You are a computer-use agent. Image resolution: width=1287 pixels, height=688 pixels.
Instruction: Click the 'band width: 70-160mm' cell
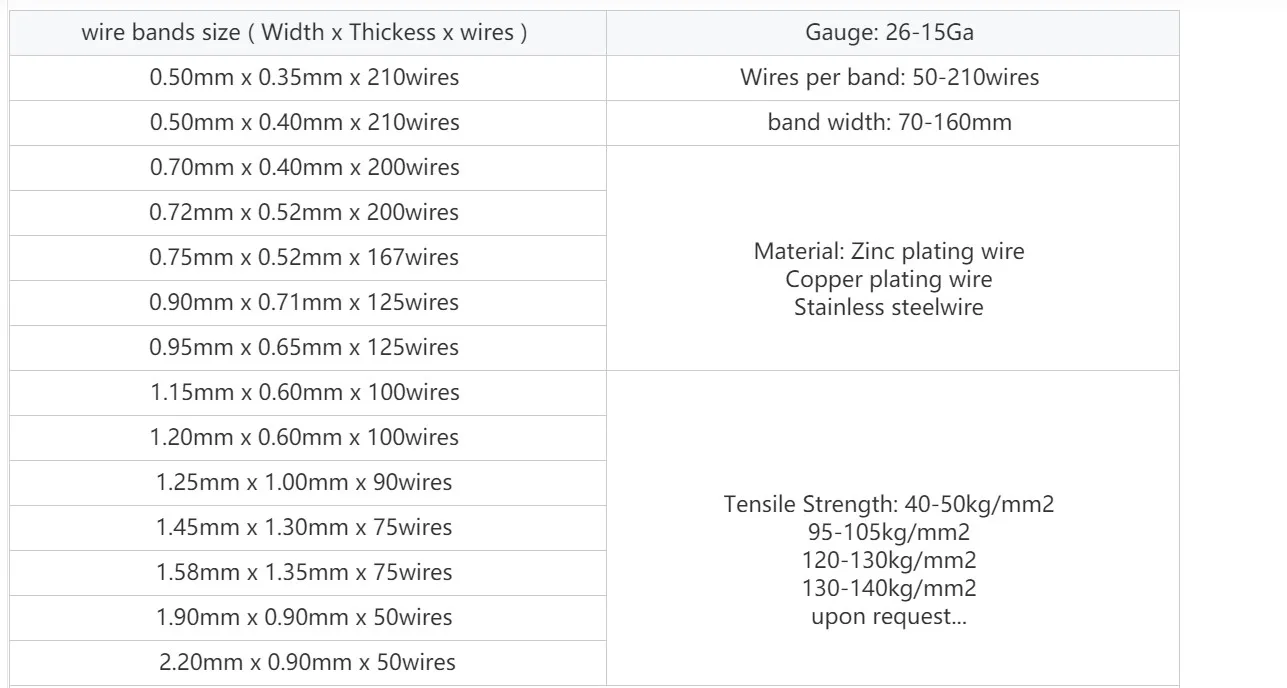coord(889,122)
